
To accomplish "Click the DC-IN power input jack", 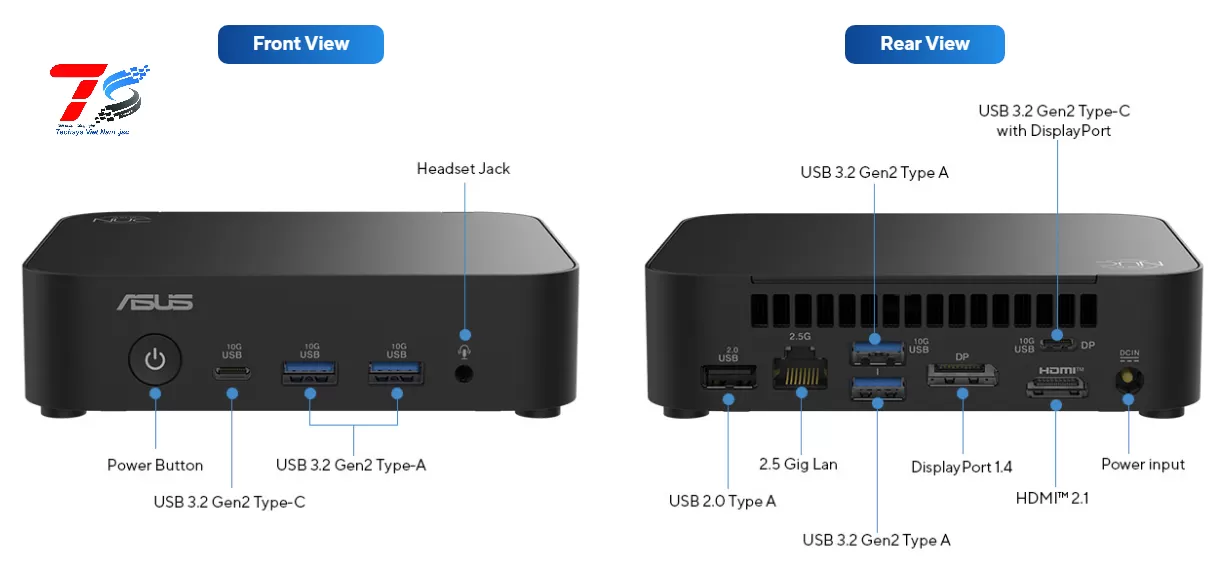I will point(1128,382).
